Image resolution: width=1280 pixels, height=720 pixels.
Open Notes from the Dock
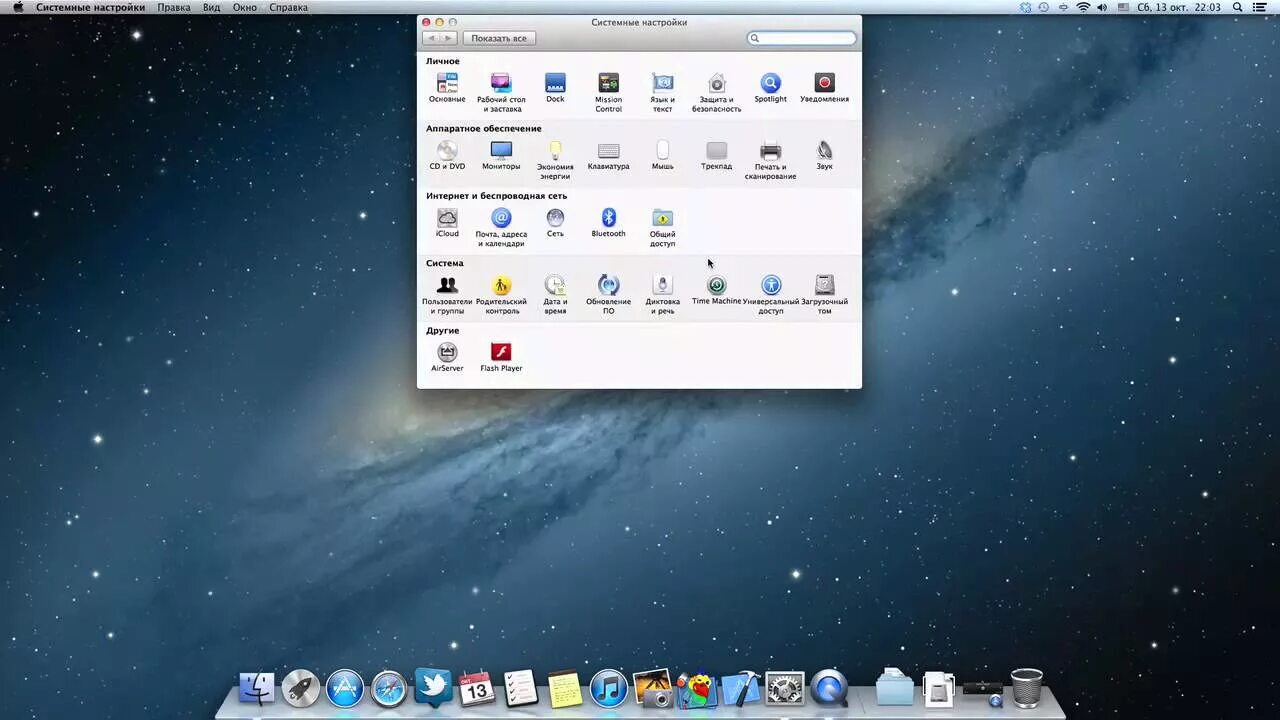pos(565,688)
